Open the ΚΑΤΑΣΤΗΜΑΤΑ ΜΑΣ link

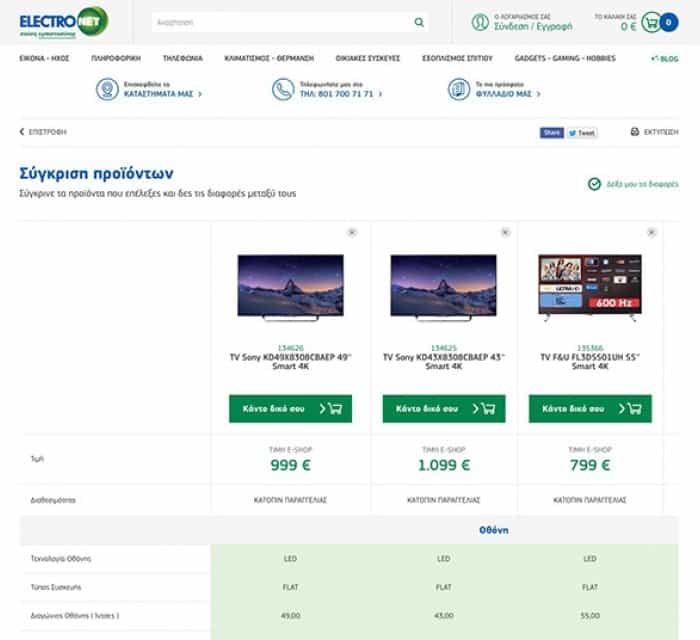[x=158, y=94]
